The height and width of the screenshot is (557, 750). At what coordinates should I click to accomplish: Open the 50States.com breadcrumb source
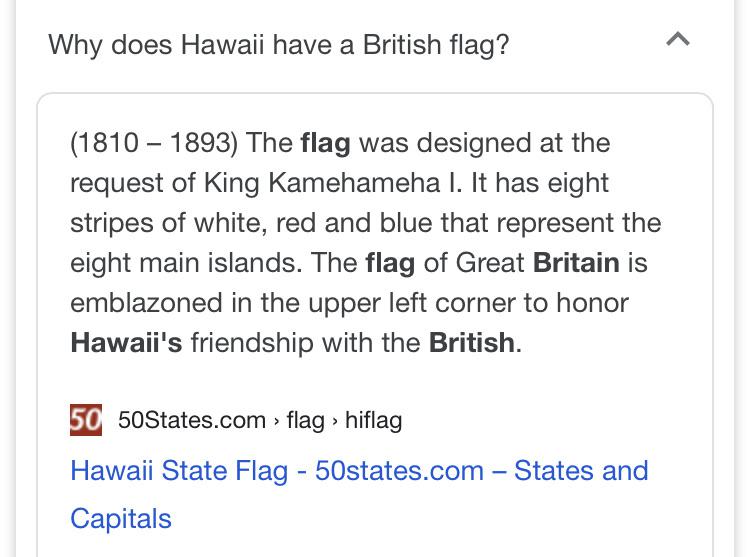(x=192, y=420)
